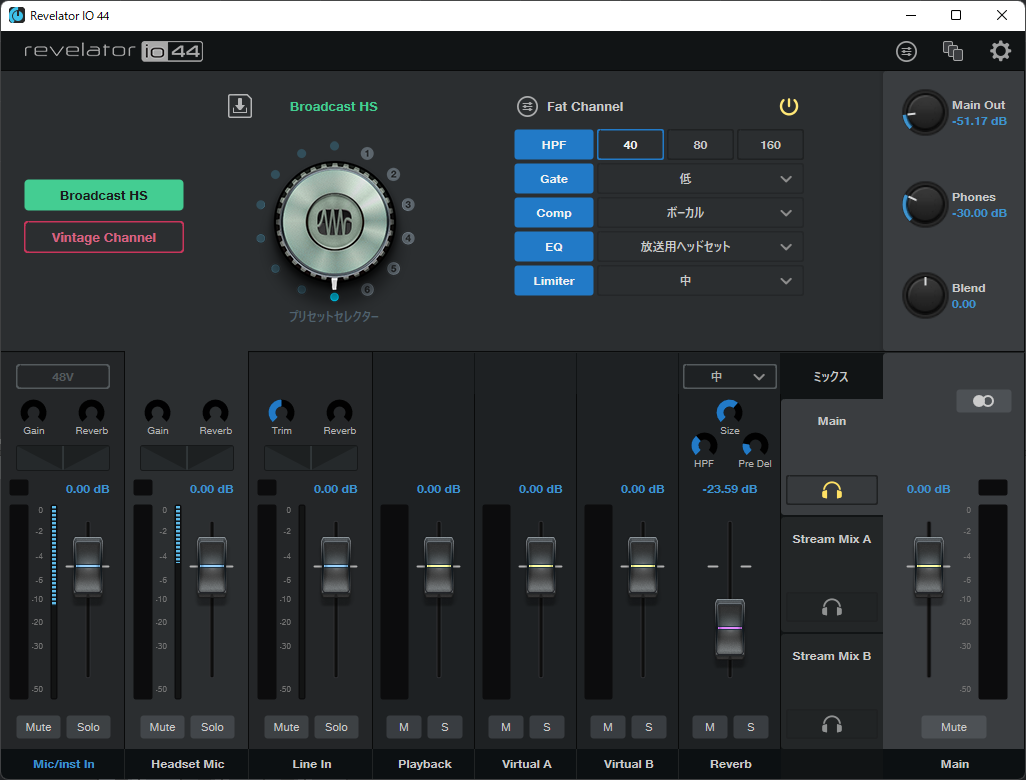
Task: Mute the Virtual A channel
Action: pyautogui.click(x=506, y=727)
